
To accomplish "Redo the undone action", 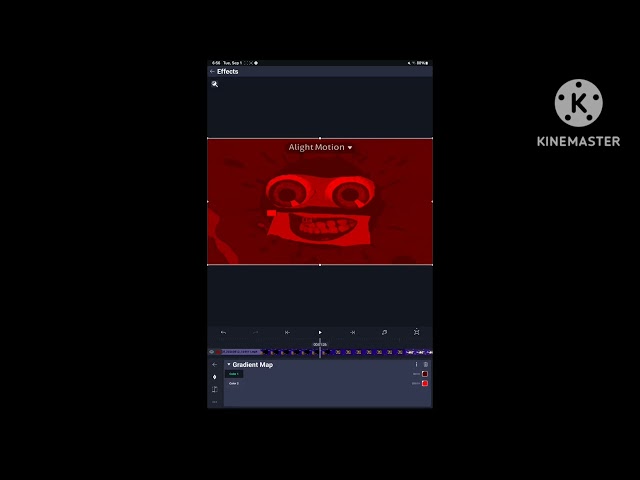I will [x=255, y=332].
